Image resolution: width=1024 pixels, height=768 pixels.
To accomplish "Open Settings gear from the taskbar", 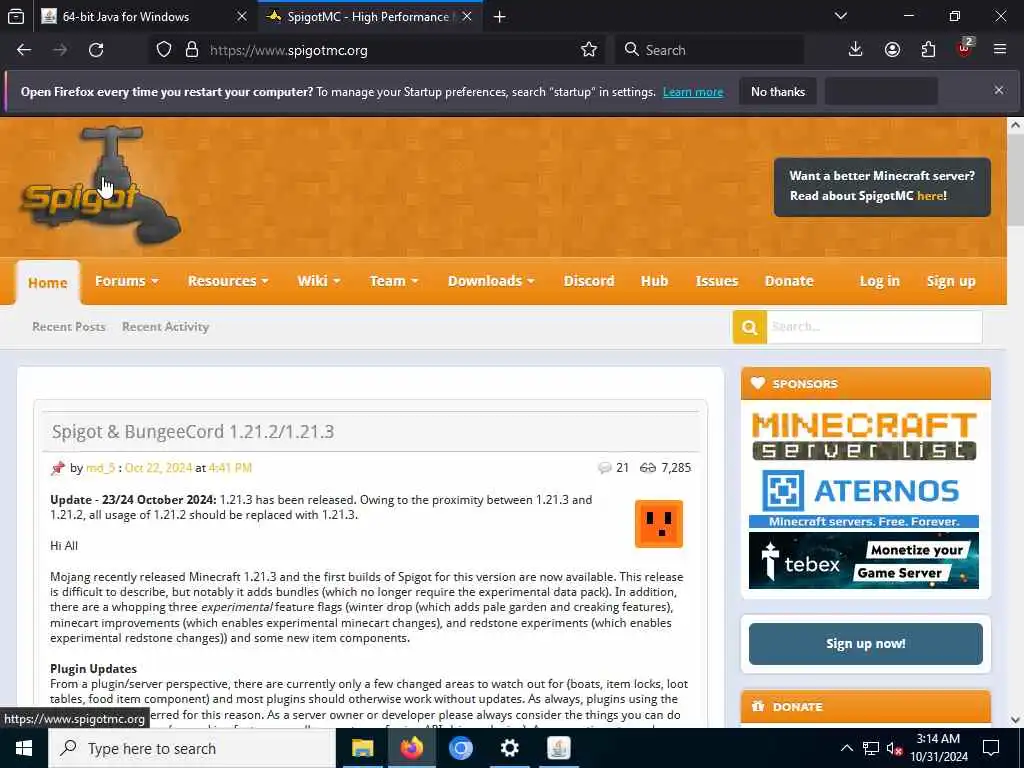I will tap(509, 748).
